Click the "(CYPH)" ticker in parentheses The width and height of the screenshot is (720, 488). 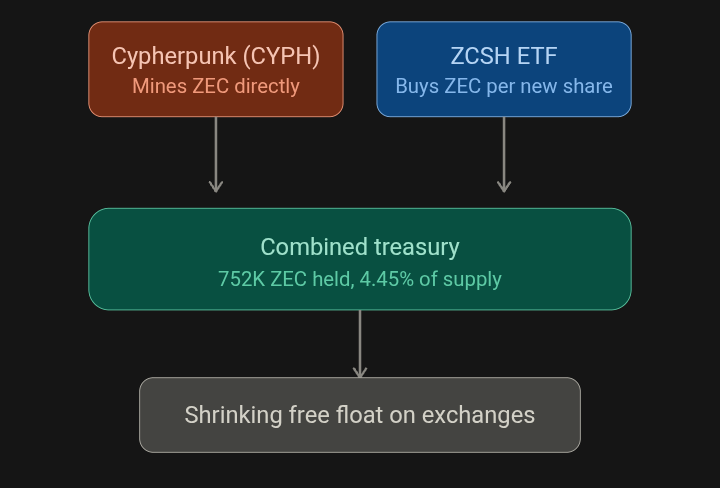[281, 56]
